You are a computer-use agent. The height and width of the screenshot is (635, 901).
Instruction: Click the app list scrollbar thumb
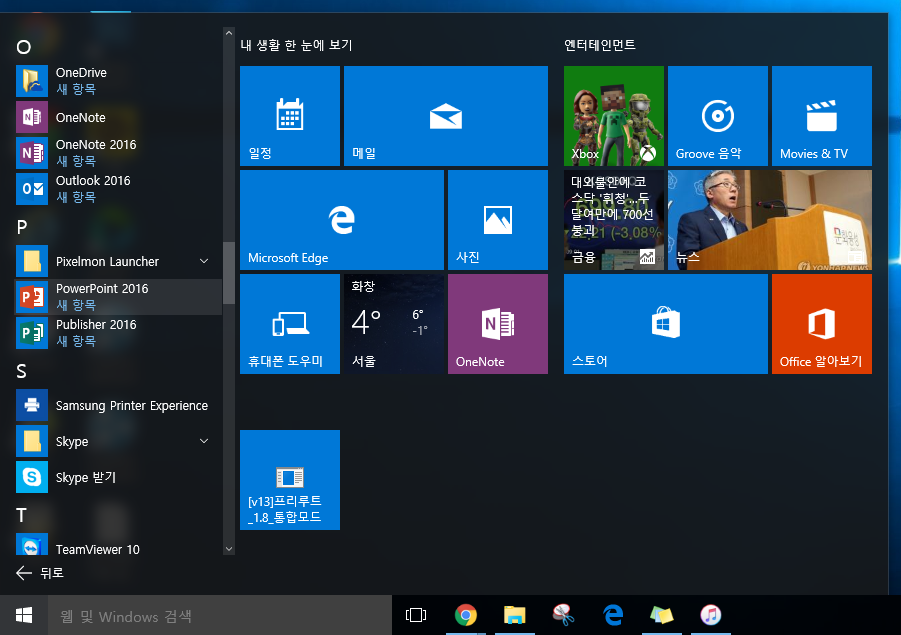pyautogui.click(x=229, y=272)
